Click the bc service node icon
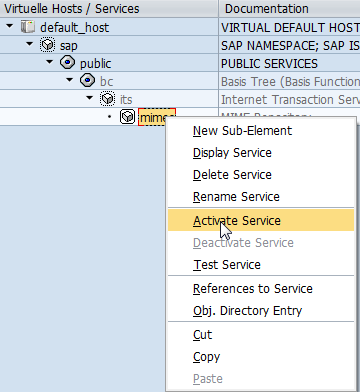The width and height of the screenshot is (360, 392). tap(87, 81)
